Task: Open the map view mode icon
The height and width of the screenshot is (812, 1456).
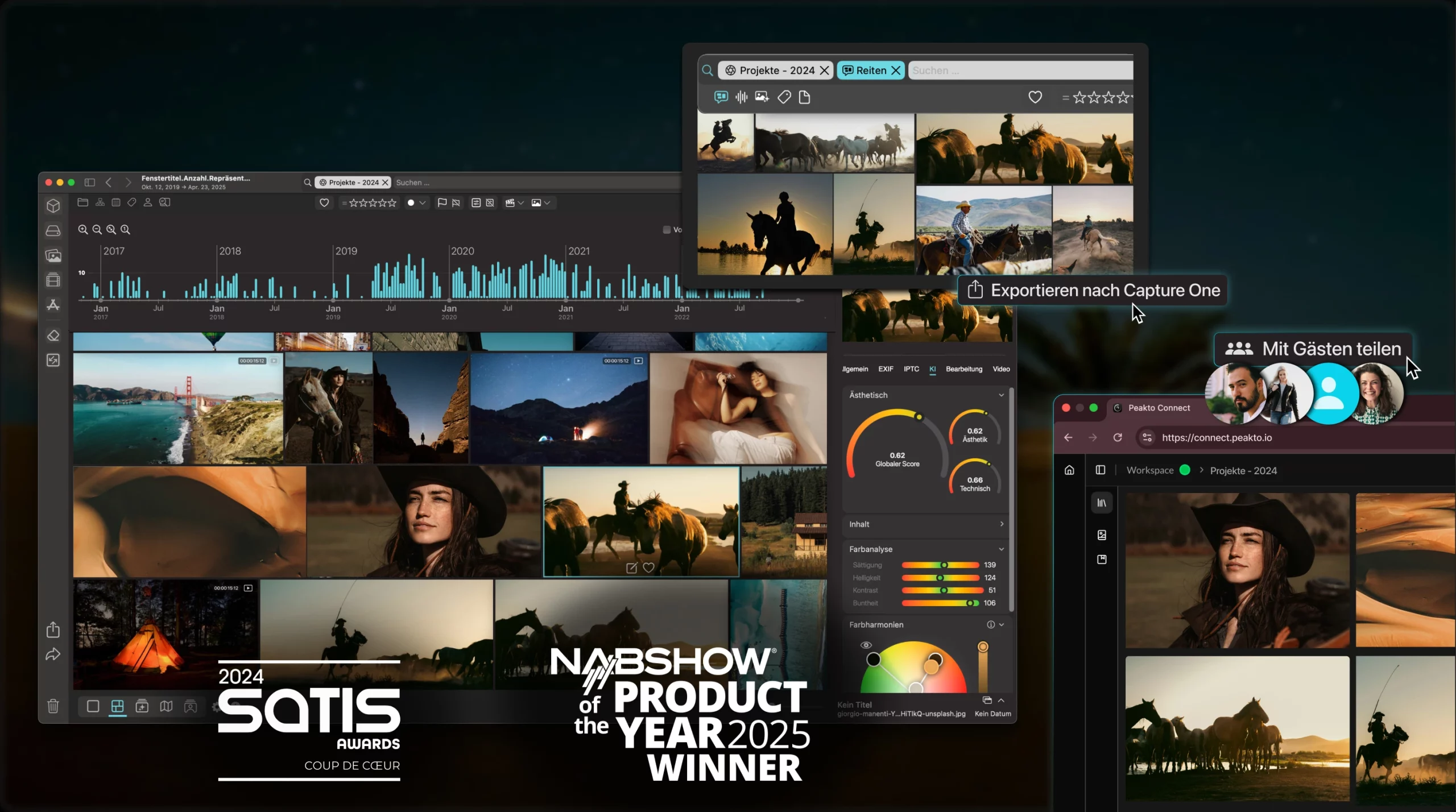Action: 166,706
